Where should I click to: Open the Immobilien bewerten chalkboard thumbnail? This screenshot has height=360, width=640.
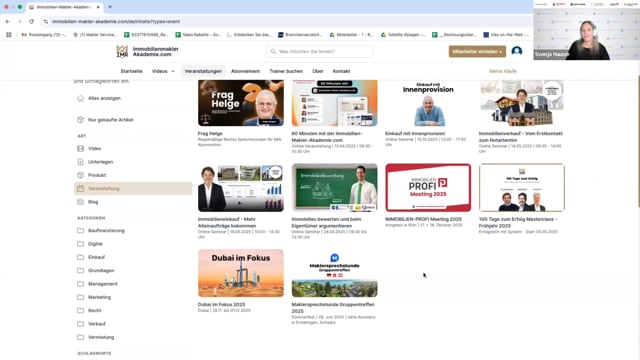coord(335,188)
